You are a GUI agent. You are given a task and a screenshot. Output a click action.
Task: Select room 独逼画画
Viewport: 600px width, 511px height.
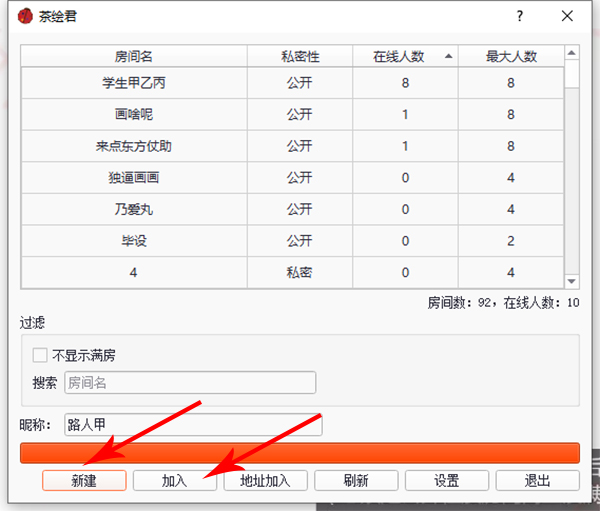tap(134, 178)
